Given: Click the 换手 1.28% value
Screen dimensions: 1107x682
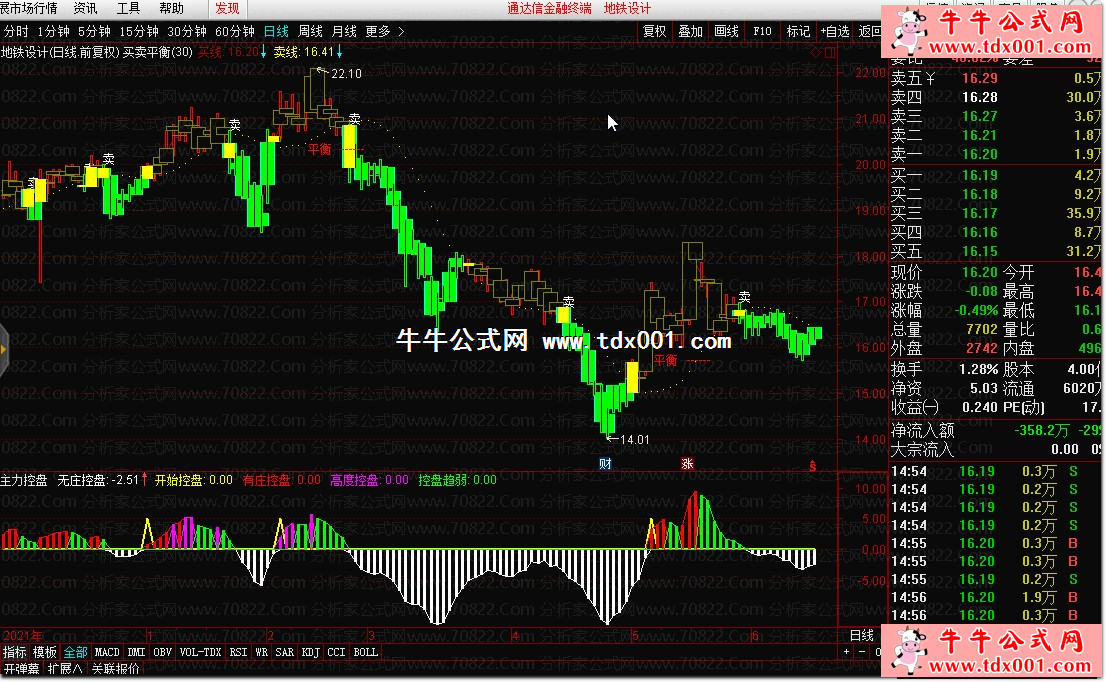Looking at the screenshot, I should pyautogui.click(x=978, y=369).
